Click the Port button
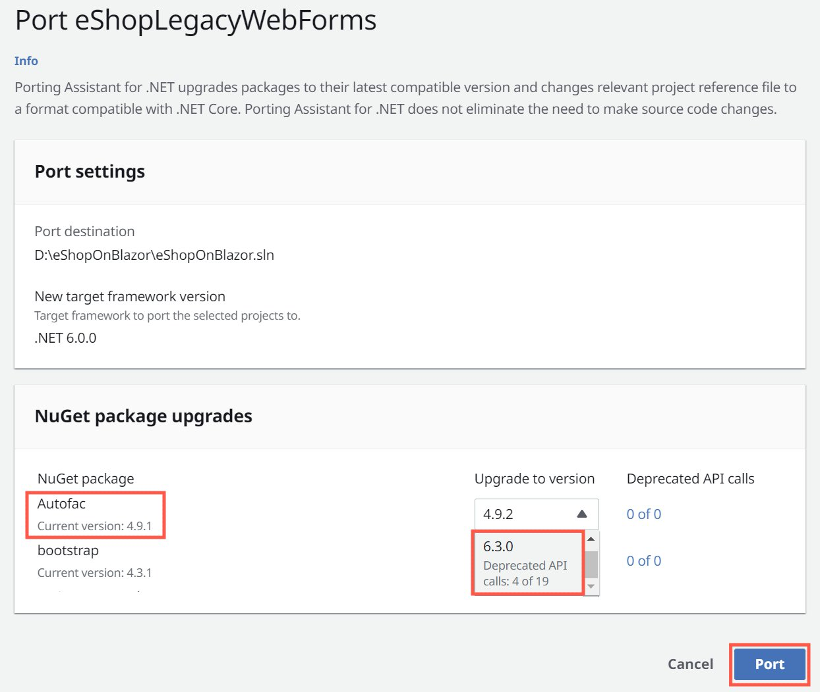Image resolution: width=820 pixels, height=693 pixels. point(769,664)
